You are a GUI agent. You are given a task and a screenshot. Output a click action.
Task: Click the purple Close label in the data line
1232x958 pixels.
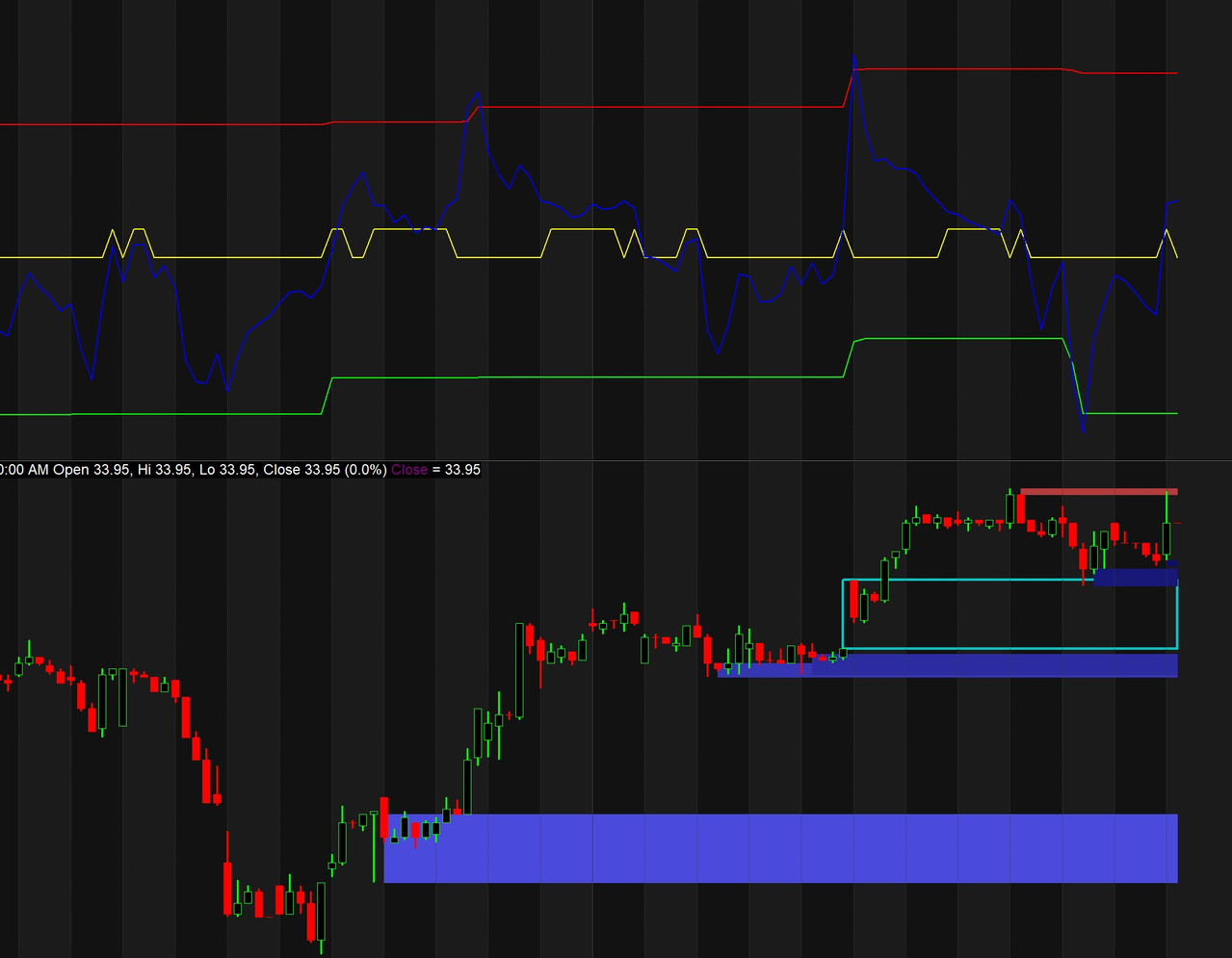click(x=408, y=470)
